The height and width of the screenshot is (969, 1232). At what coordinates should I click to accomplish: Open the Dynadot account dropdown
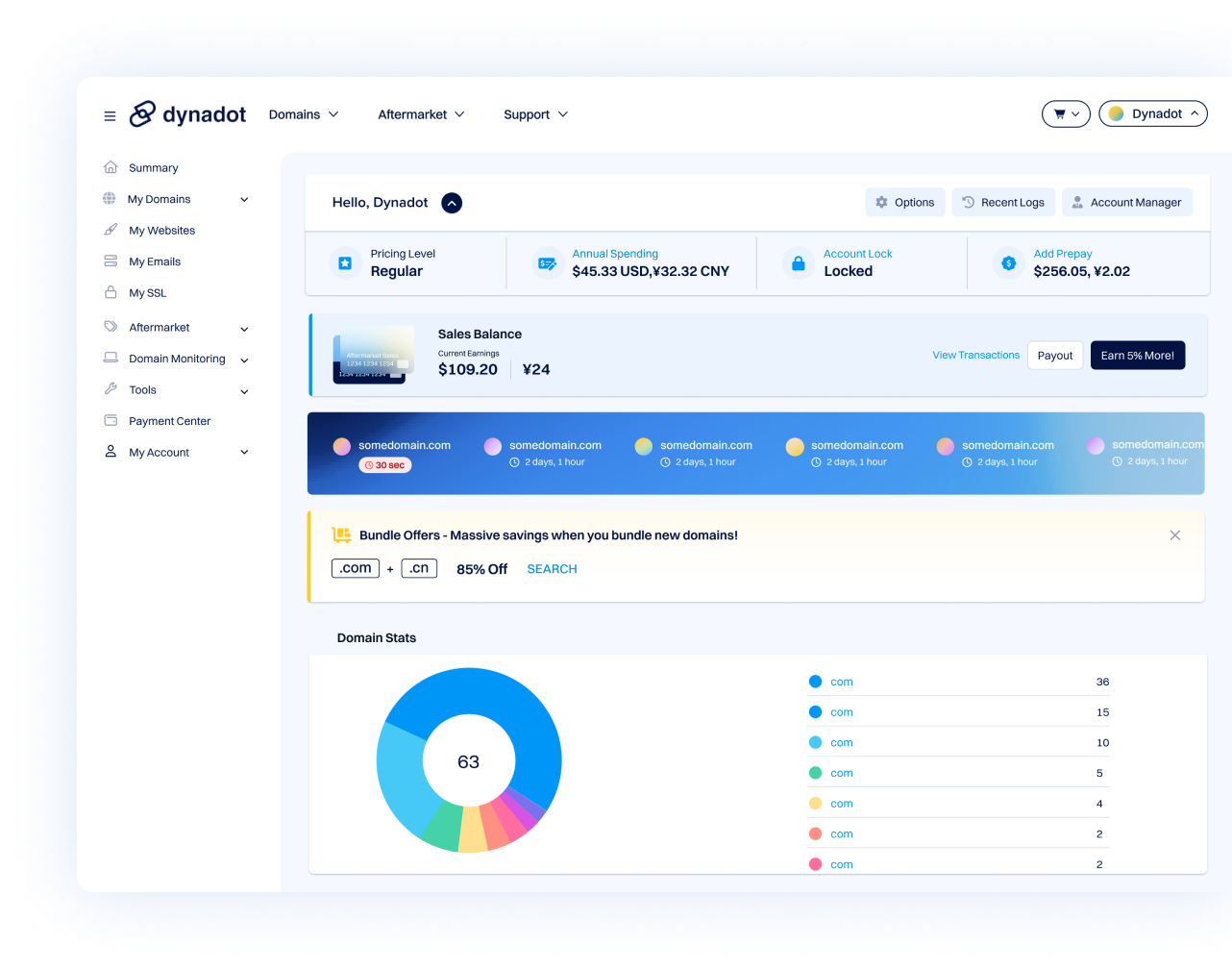(1152, 113)
